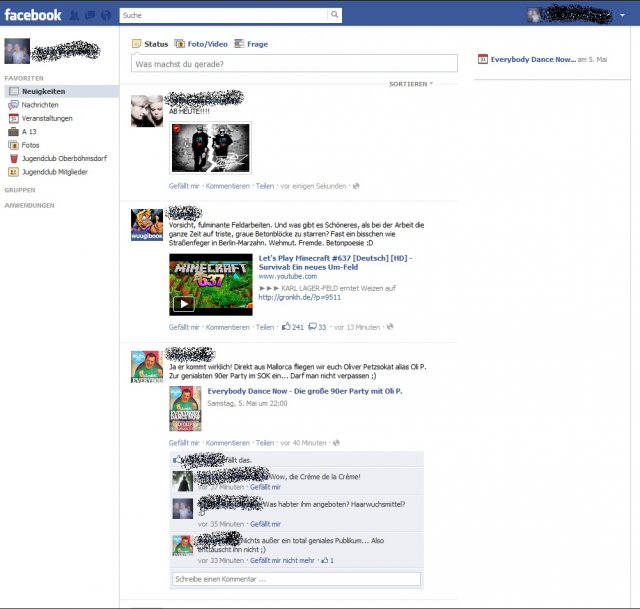Click the 241 likes thumbs-up count
The image size is (640, 609).
(293, 327)
